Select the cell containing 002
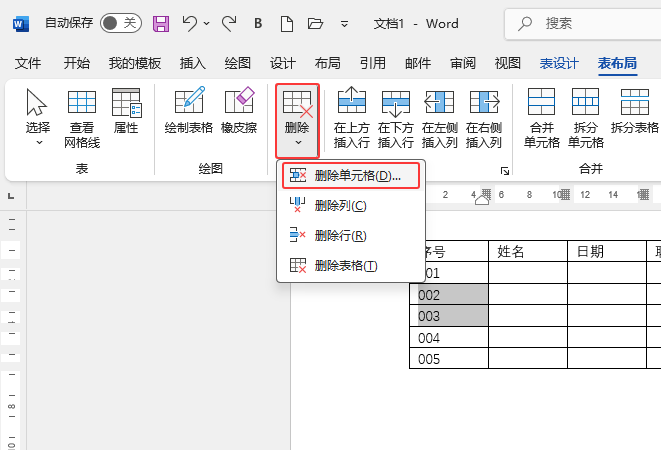 [x=449, y=294]
